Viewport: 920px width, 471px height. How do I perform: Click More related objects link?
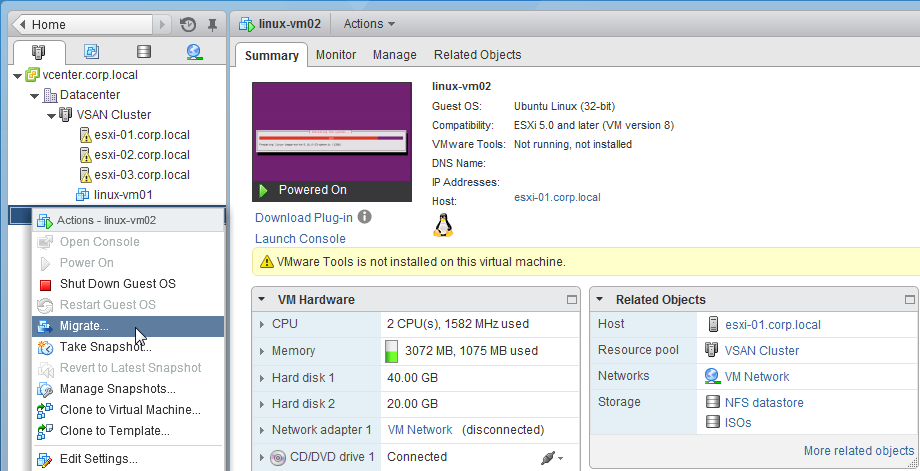(x=859, y=450)
